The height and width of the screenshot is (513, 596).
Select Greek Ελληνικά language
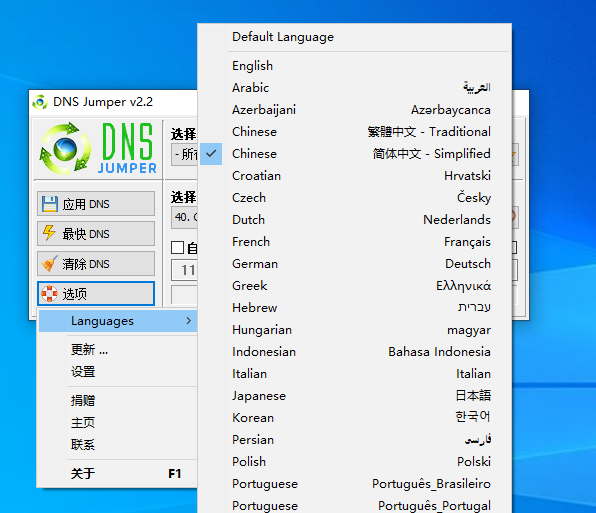coord(355,286)
